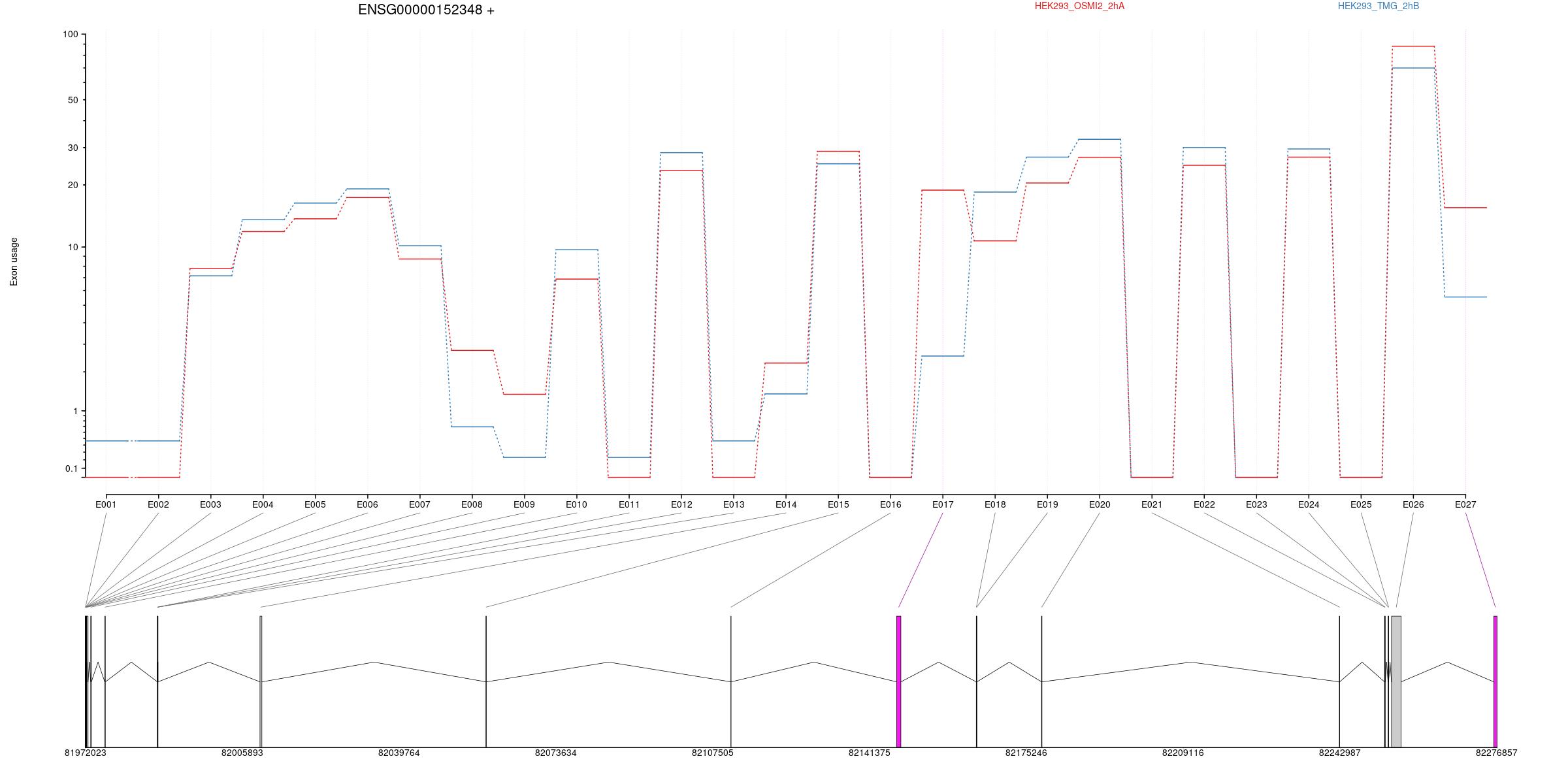
Task: Click exon label E011
Action: [x=629, y=504]
